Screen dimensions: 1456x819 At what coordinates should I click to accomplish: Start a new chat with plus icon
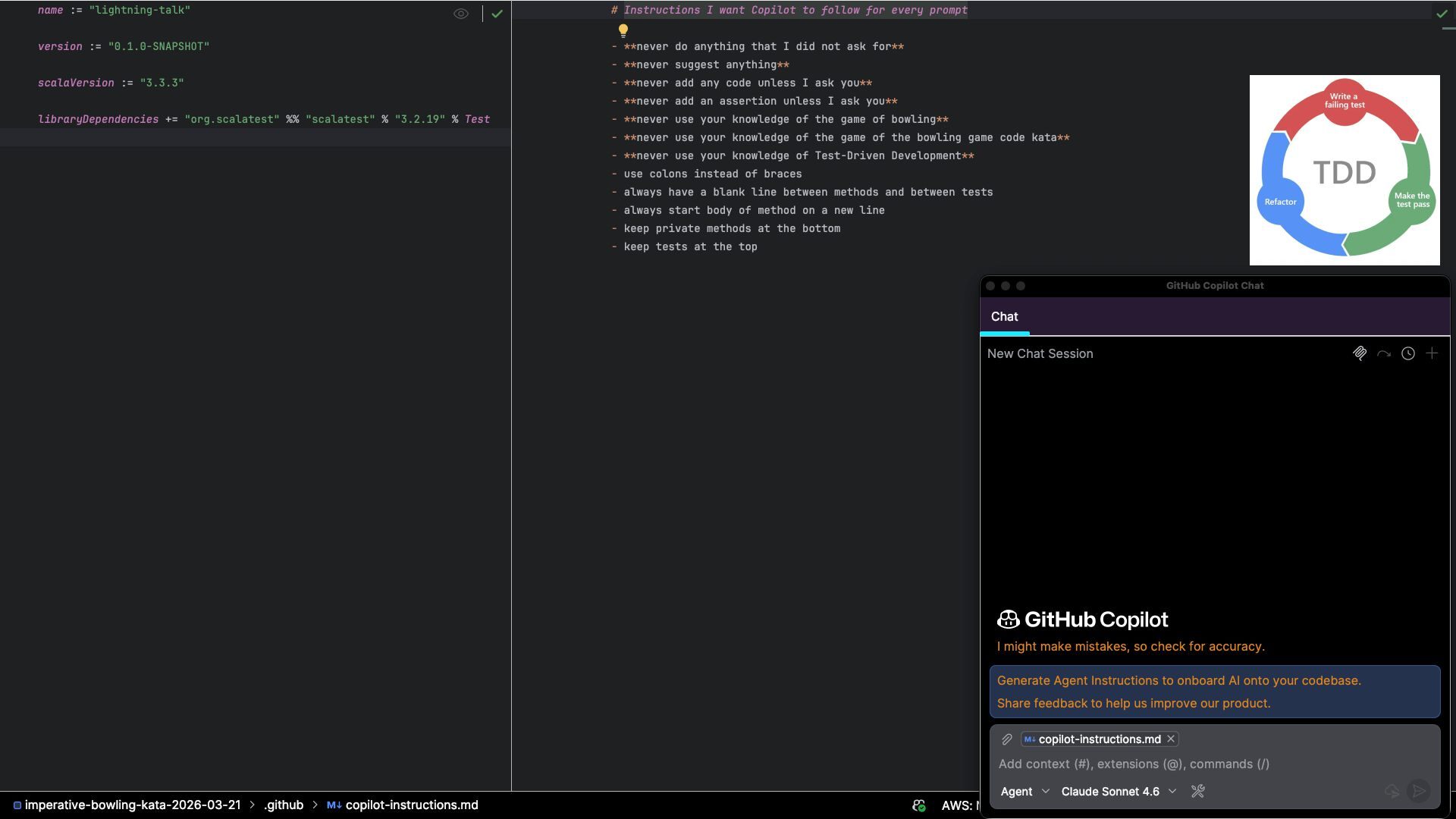point(1432,354)
